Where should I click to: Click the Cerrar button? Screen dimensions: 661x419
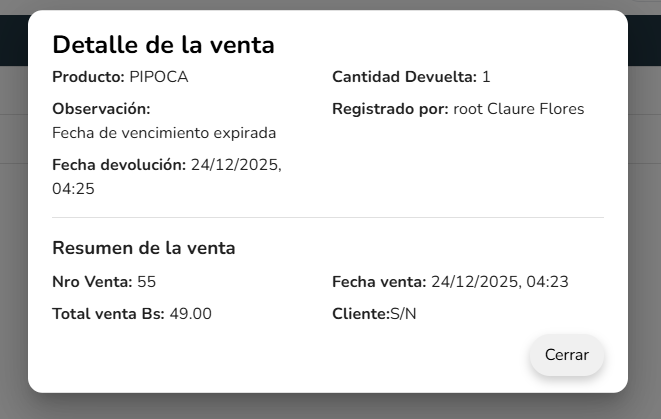click(566, 355)
